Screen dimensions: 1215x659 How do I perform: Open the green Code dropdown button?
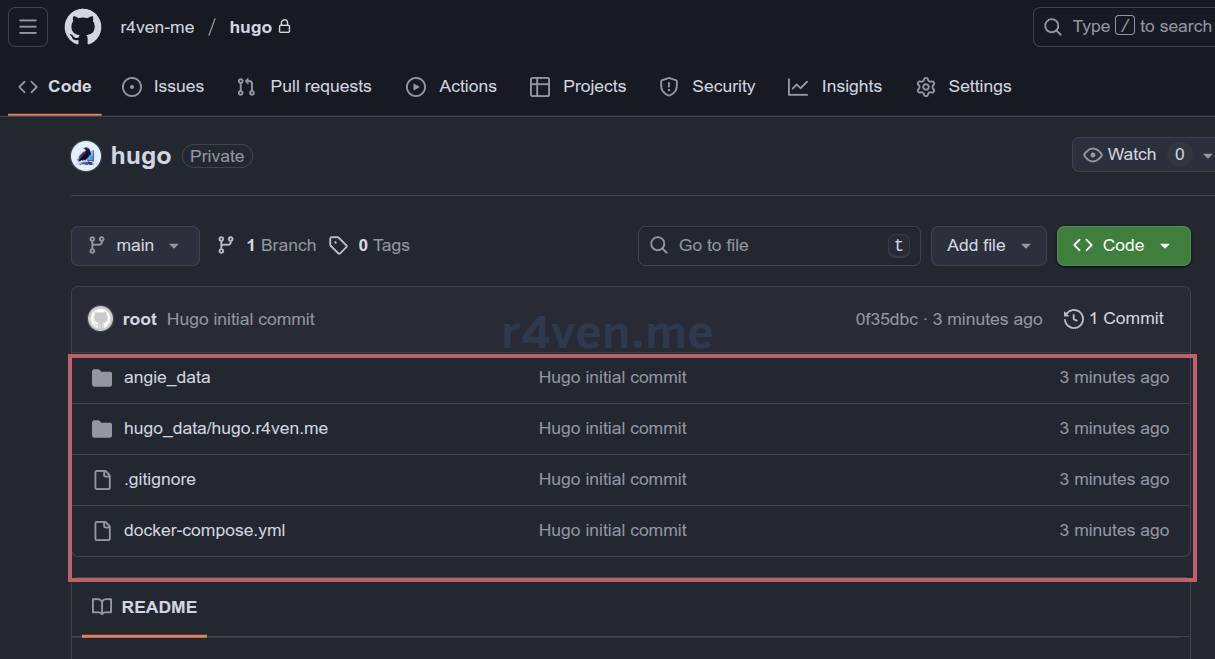(1123, 246)
